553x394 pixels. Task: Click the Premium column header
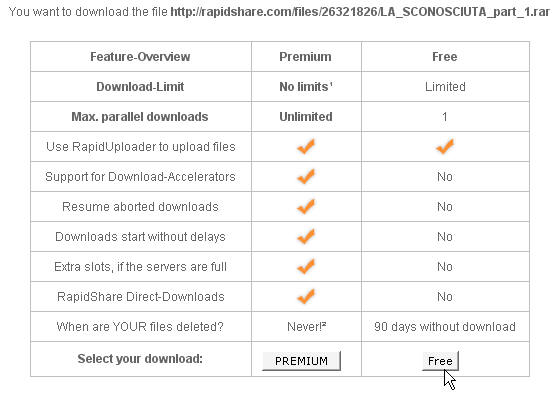coord(305,57)
